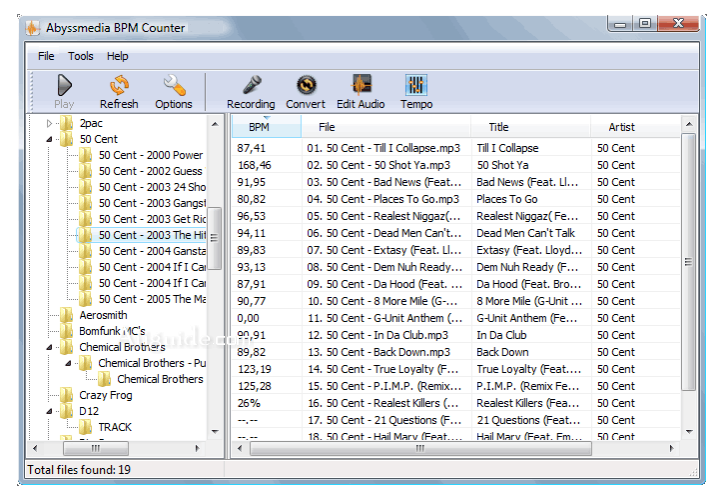The image size is (724, 501).
Task: Select folder 50 Cent - 2003 Get Ric
Action: point(152,219)
